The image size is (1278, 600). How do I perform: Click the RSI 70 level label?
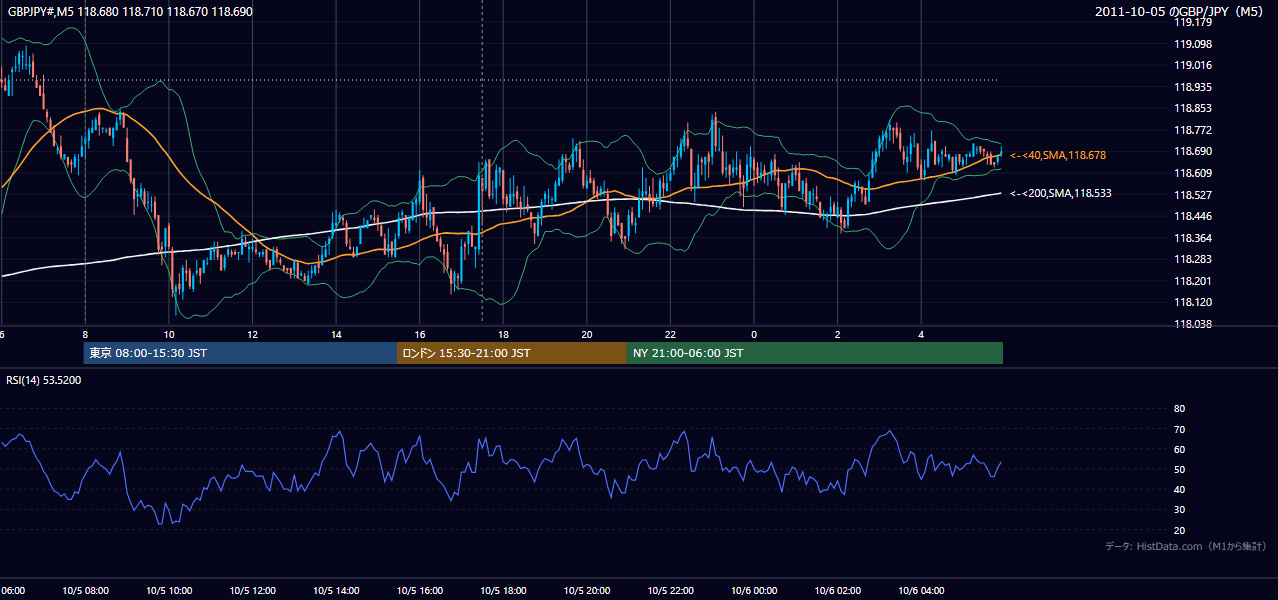[1179, 429]
